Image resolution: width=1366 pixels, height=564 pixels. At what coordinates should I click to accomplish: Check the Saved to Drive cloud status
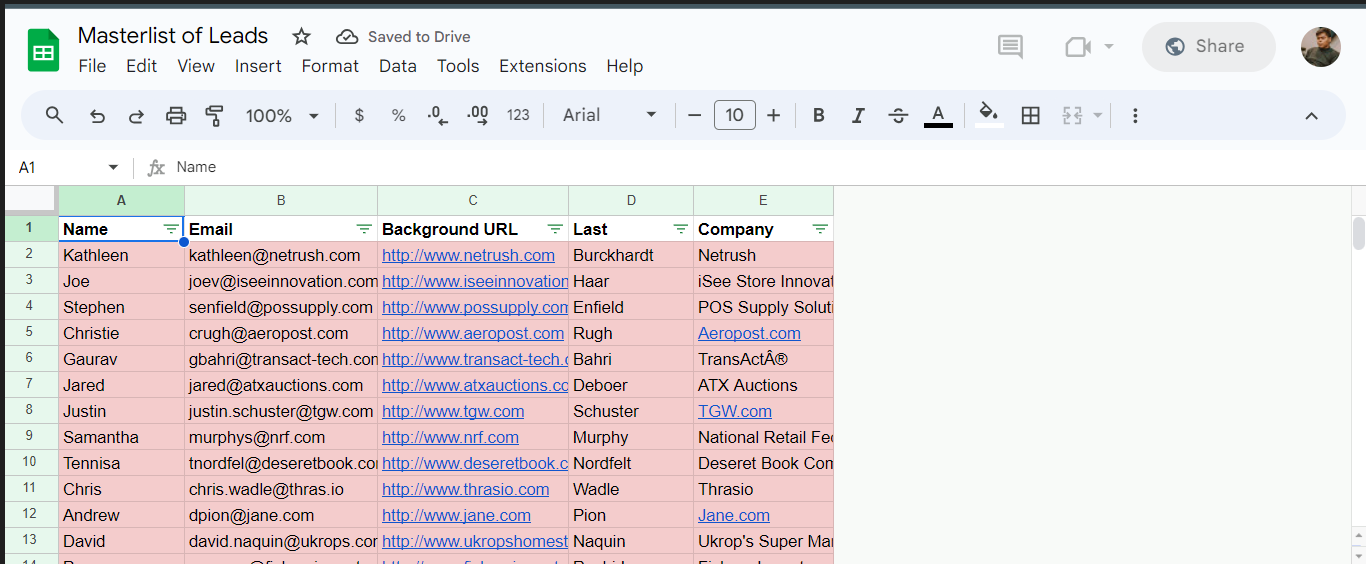(x=403, y=37)
